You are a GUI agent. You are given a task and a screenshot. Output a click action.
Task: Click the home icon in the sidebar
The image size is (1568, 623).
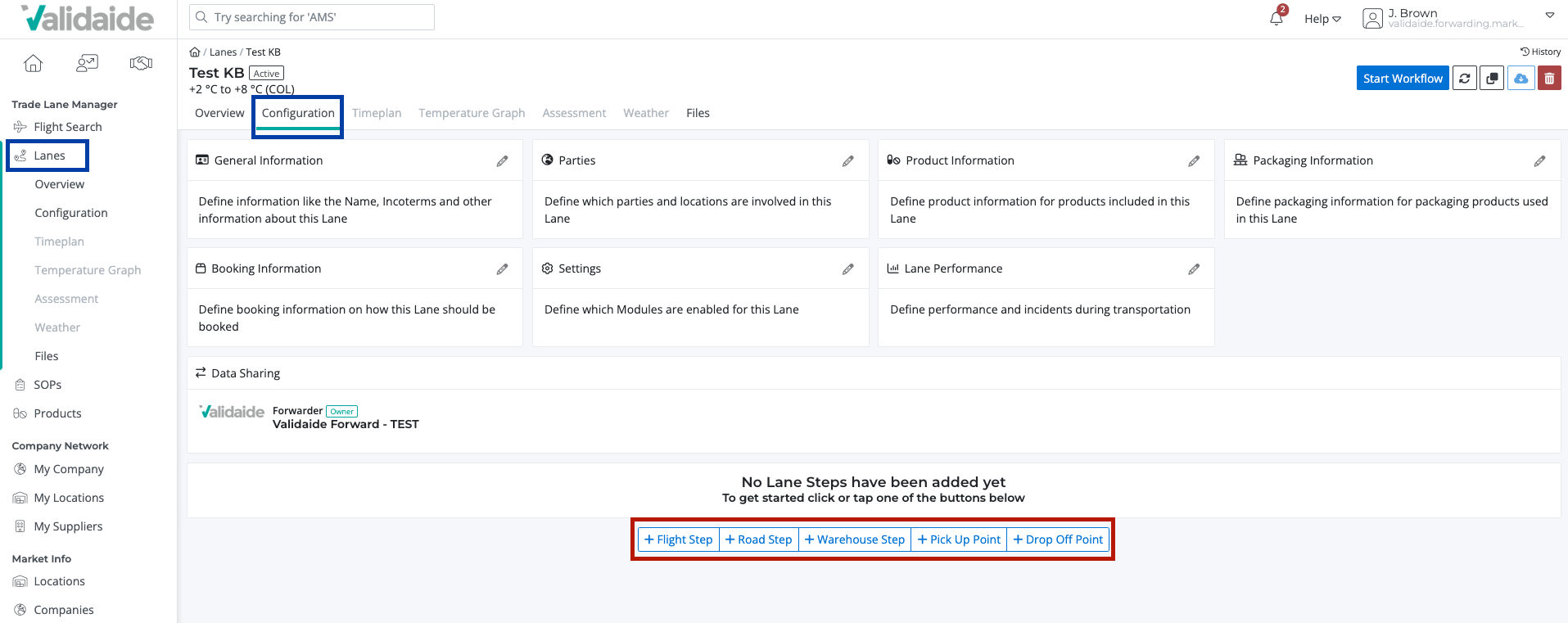pos(33,63)
